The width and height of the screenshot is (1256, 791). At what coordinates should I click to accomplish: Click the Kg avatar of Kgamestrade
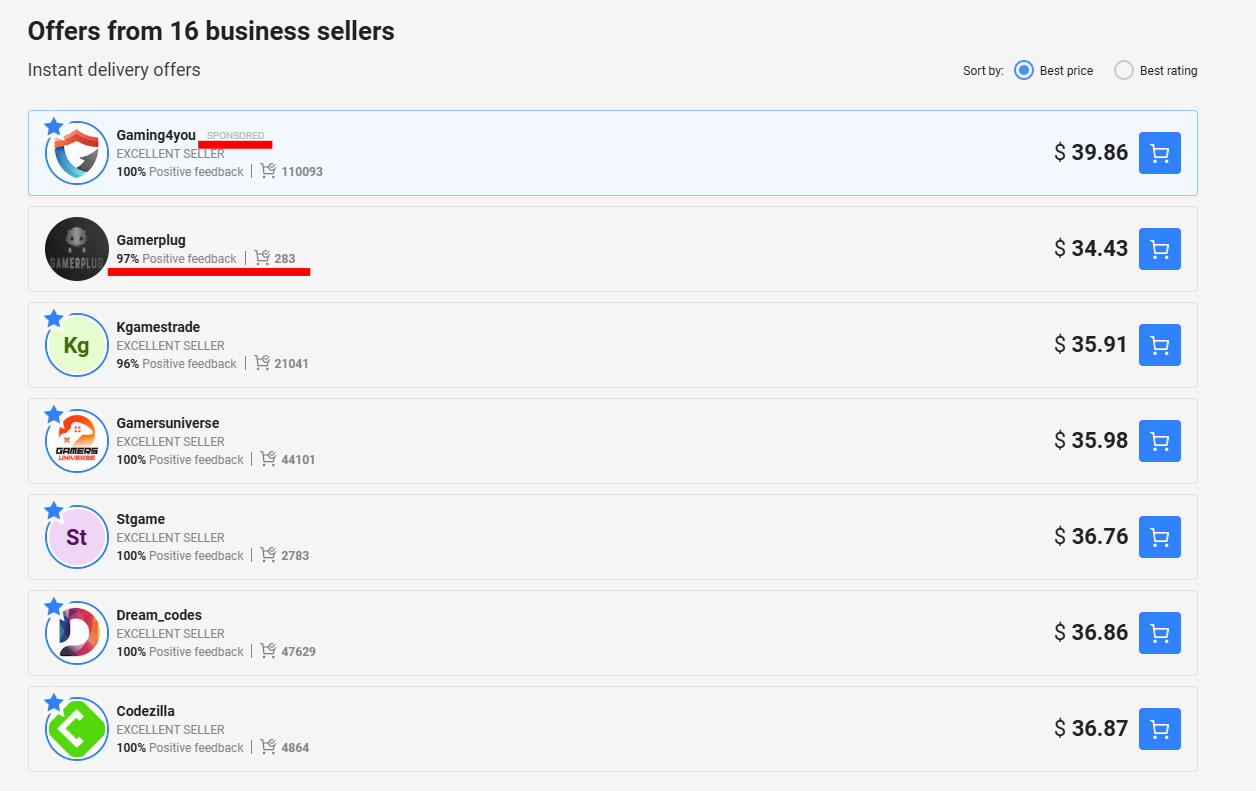tap(77, 345)
